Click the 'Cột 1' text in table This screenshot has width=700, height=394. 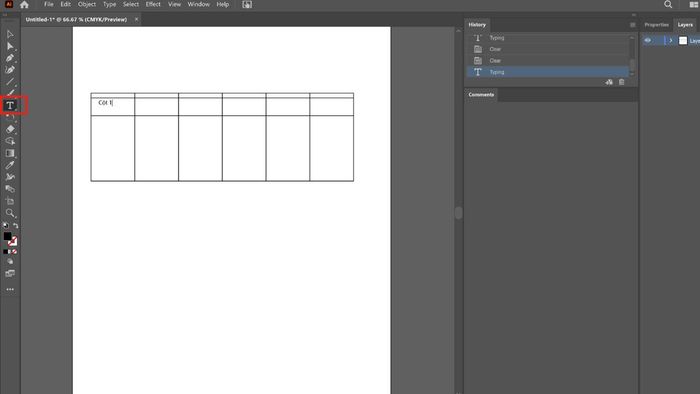coord(105,103)
